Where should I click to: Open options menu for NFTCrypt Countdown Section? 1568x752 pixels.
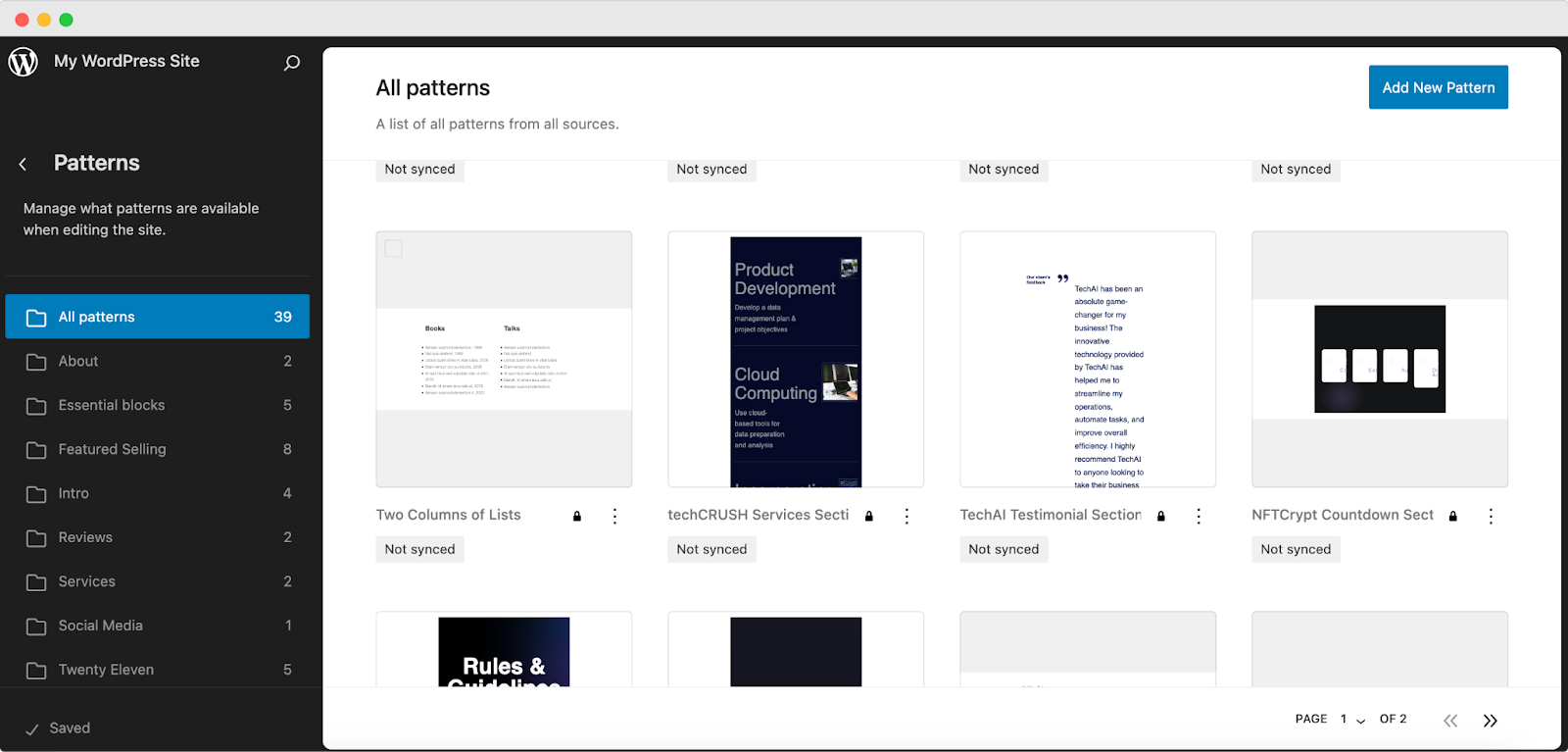[1491, 516]
